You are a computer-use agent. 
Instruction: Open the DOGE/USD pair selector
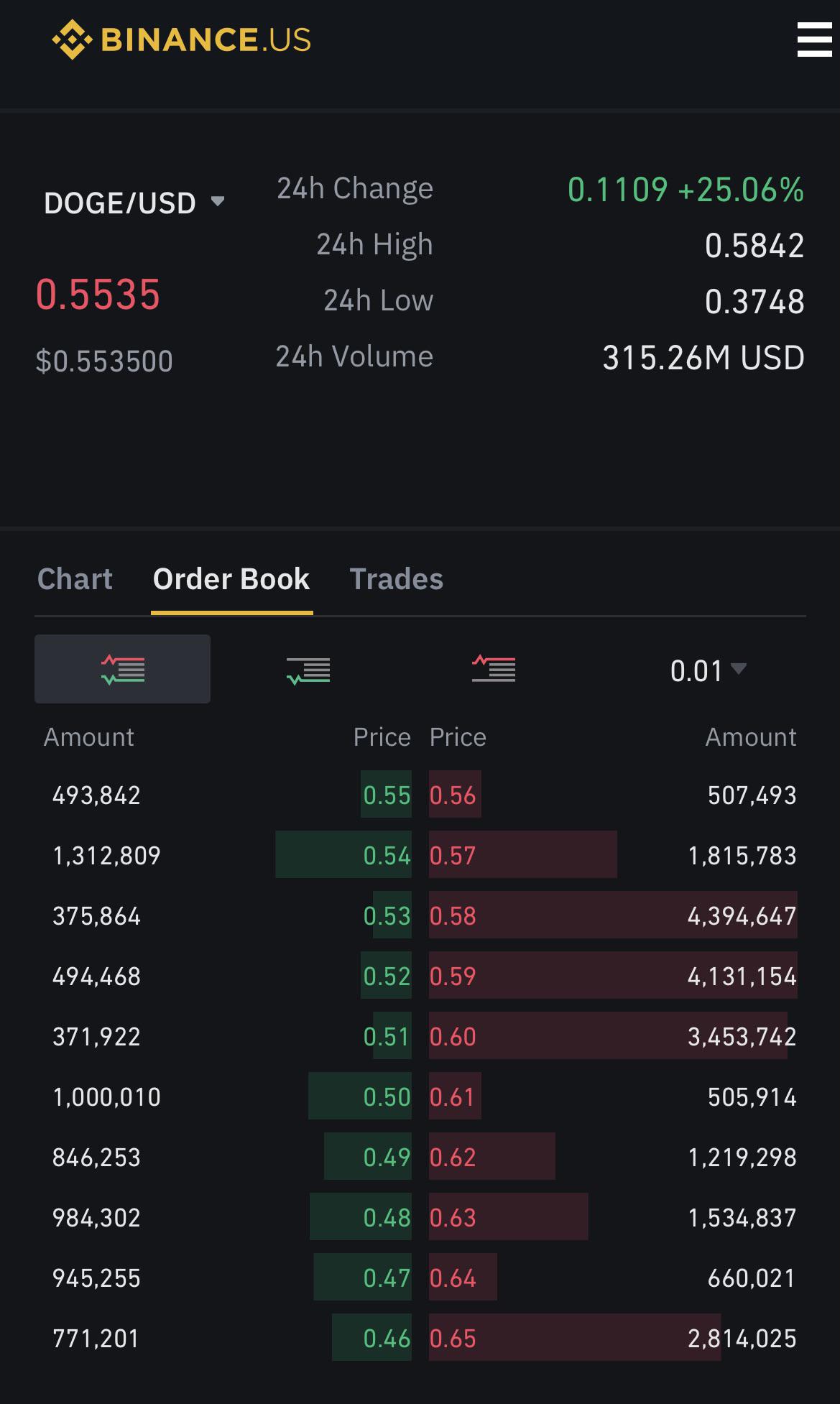(134, 203)
